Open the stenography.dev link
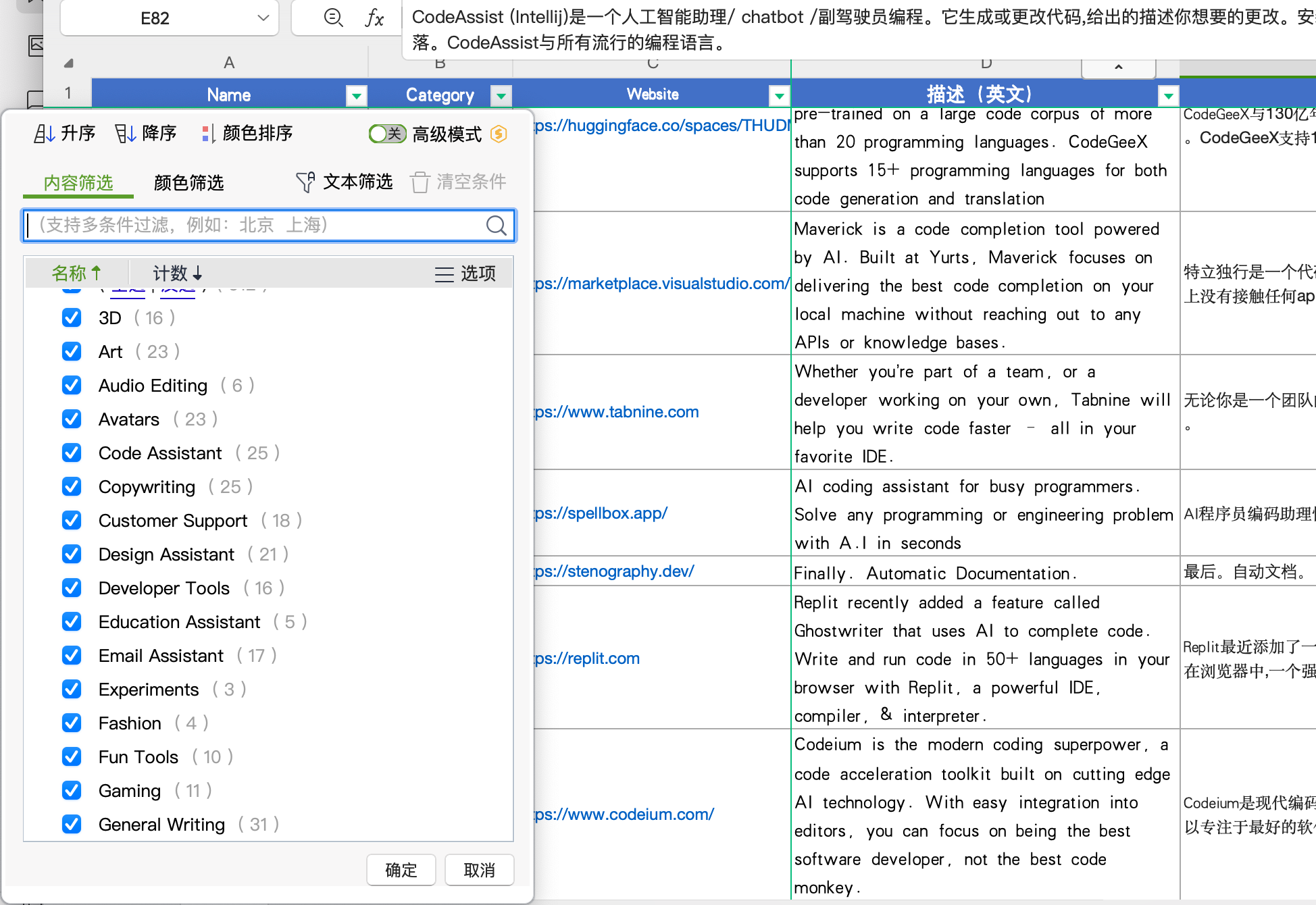This screenshot has width=1316, height=905. tap(615, 571)
